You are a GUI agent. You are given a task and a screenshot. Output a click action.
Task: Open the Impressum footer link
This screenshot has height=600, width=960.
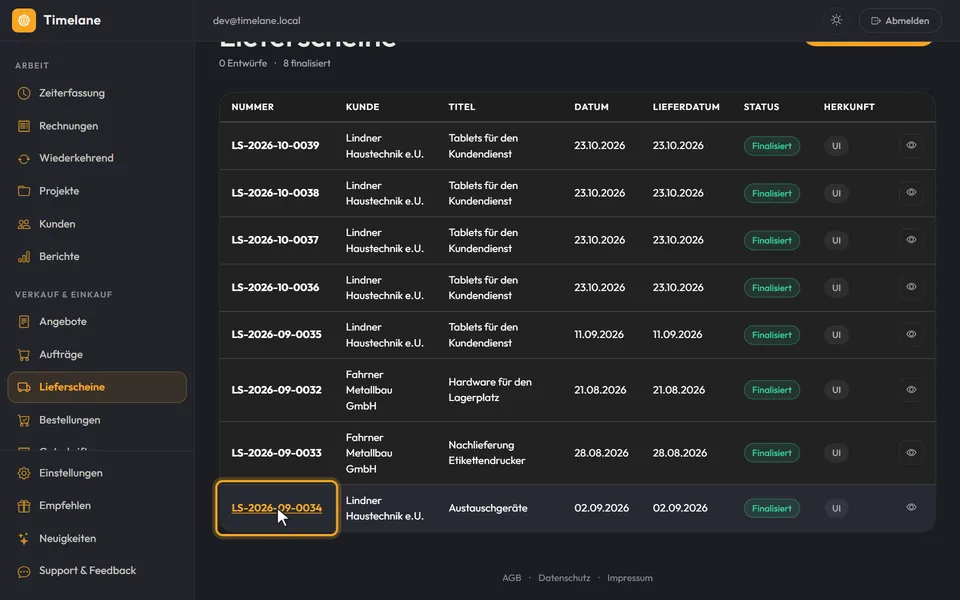(x=629, y=578)
